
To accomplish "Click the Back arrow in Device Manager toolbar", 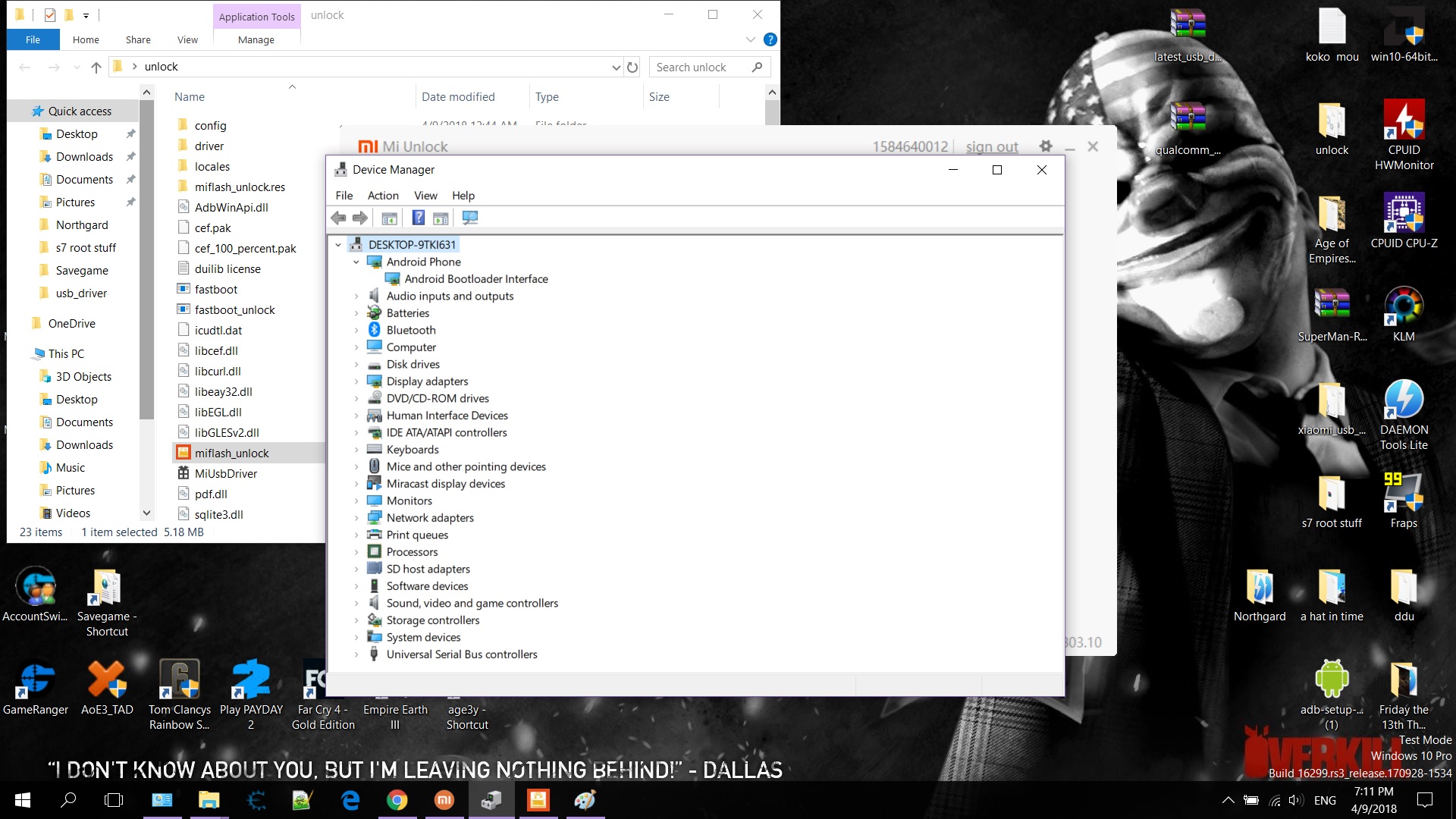I will (x=338, y=218).
